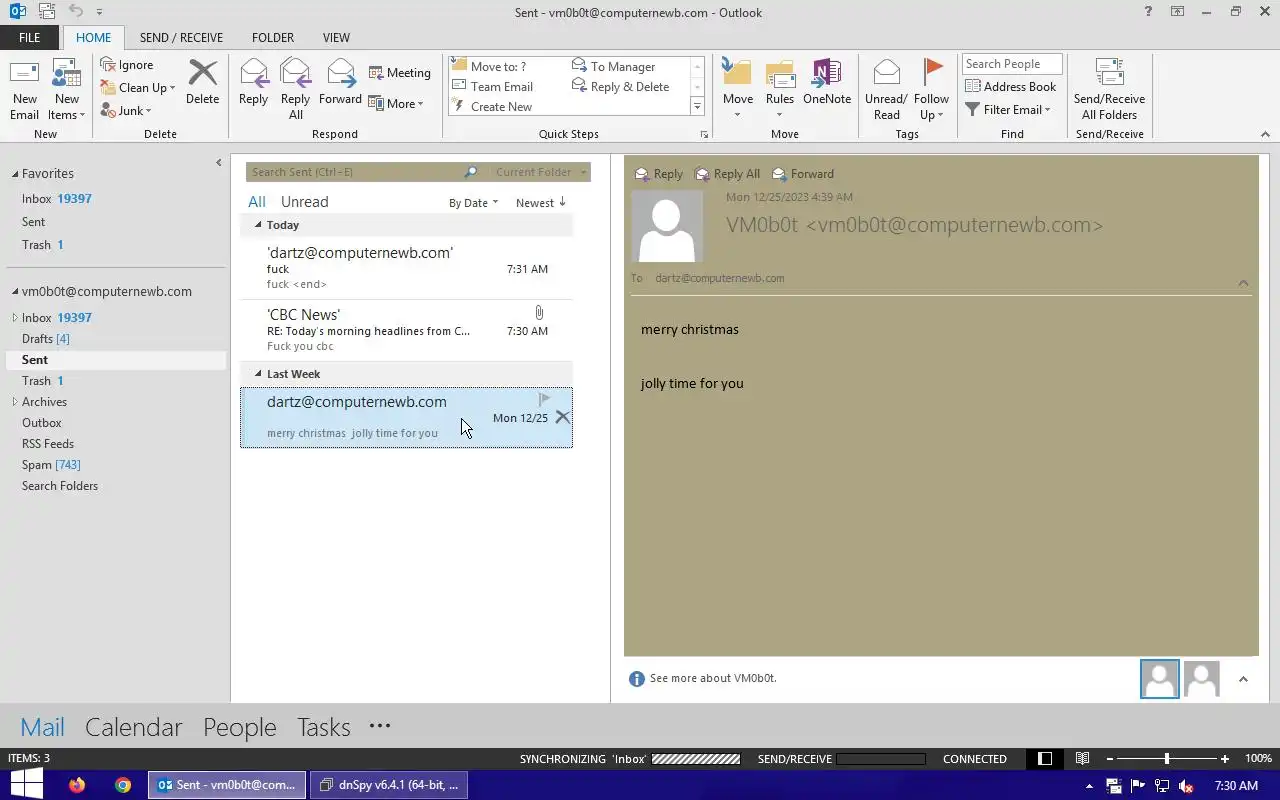Click the Search People field

[x=1012, y=64]
